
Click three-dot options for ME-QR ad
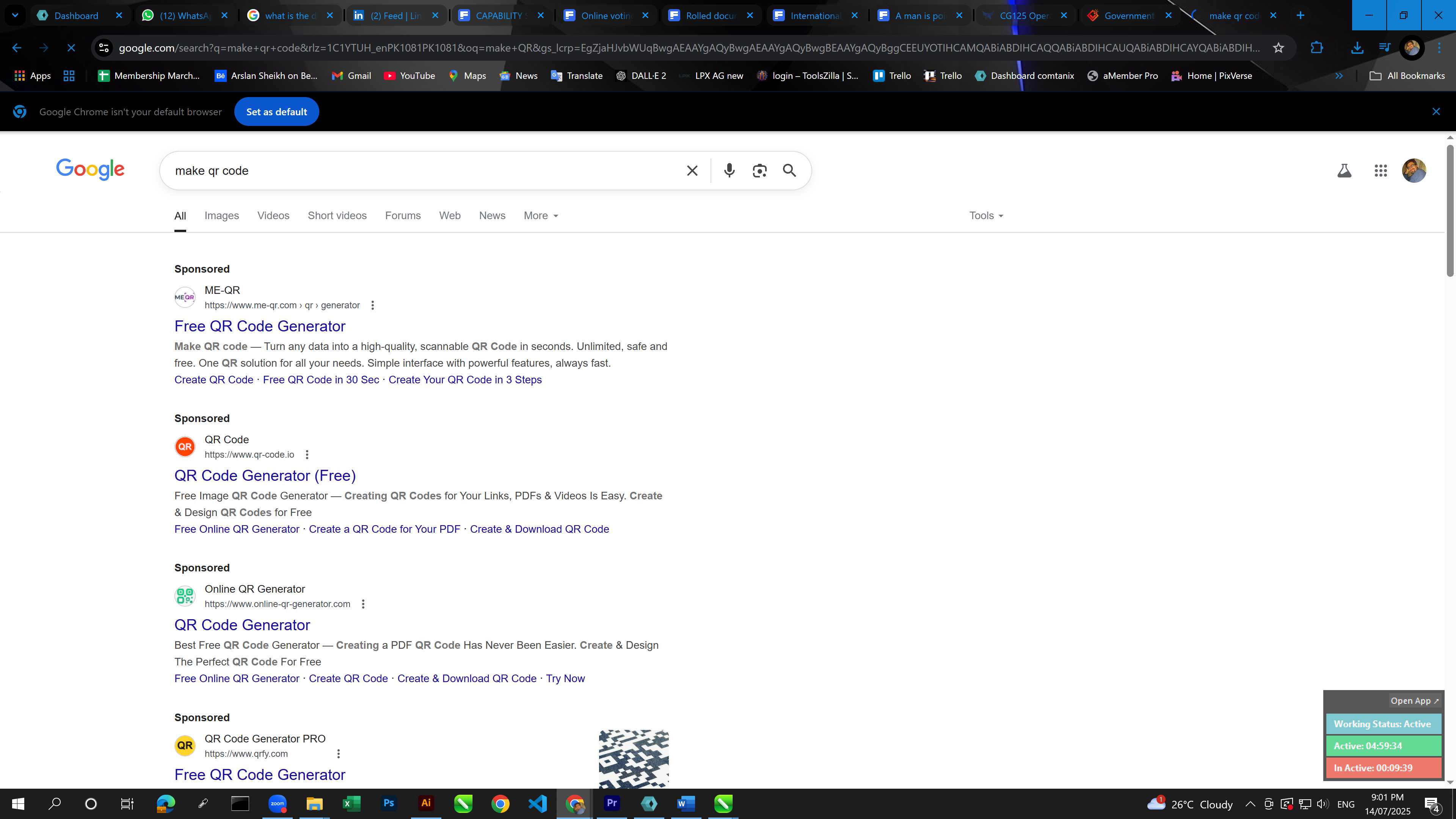tap(372, 305)
